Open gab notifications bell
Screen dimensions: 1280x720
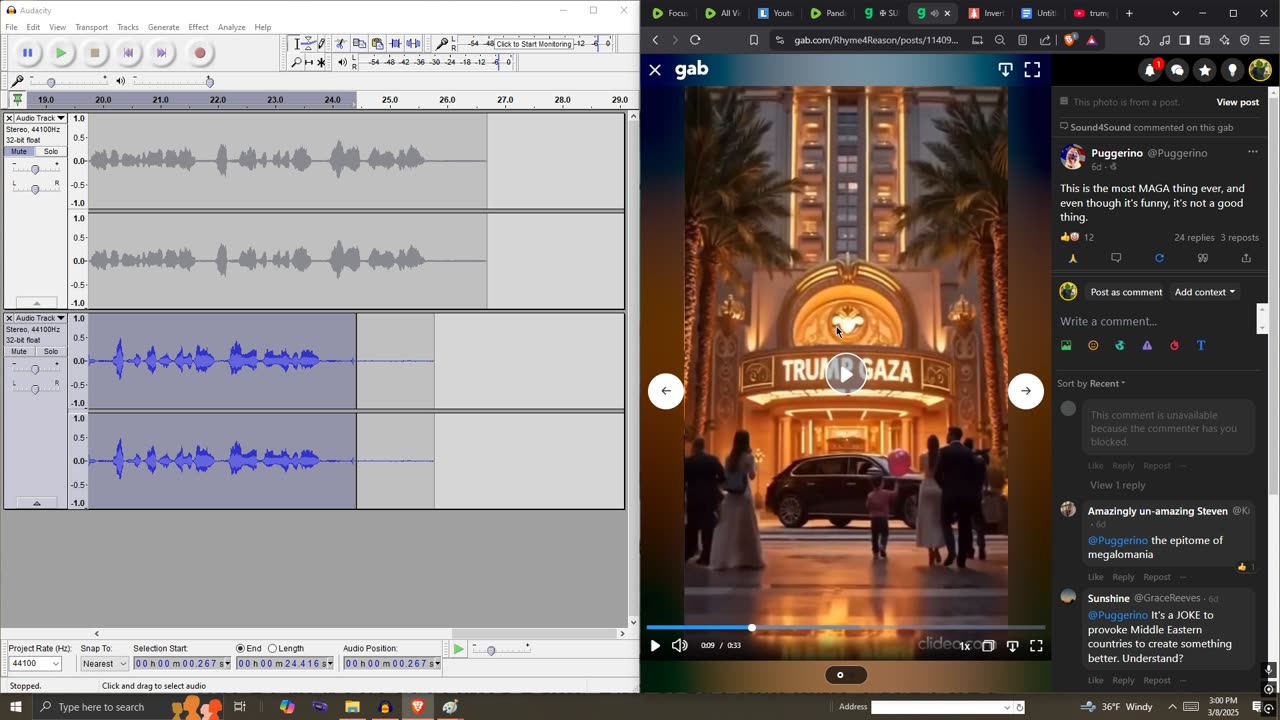1150,70
